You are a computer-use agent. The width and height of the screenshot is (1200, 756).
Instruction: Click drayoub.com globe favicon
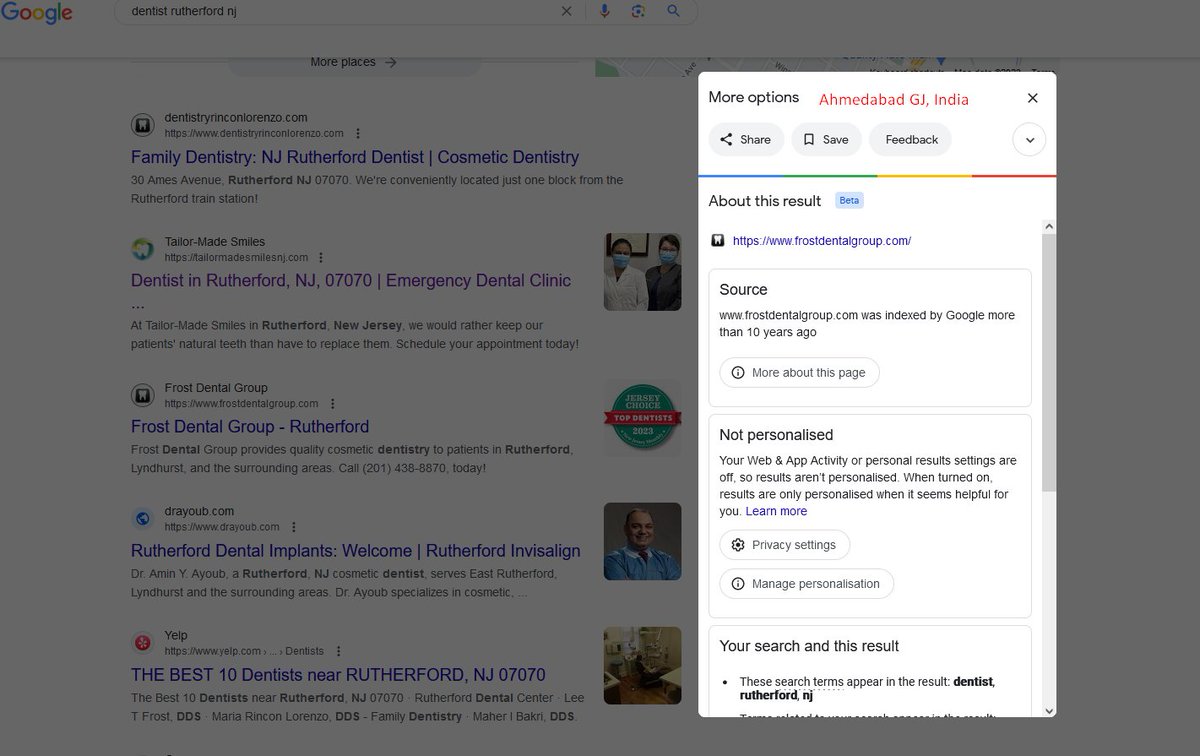pos(143,519)
